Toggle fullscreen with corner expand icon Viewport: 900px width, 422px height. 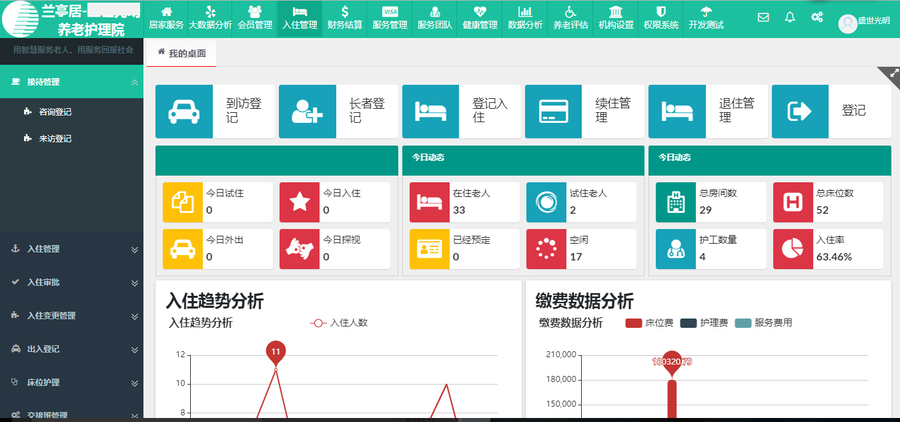pos(893,73)
